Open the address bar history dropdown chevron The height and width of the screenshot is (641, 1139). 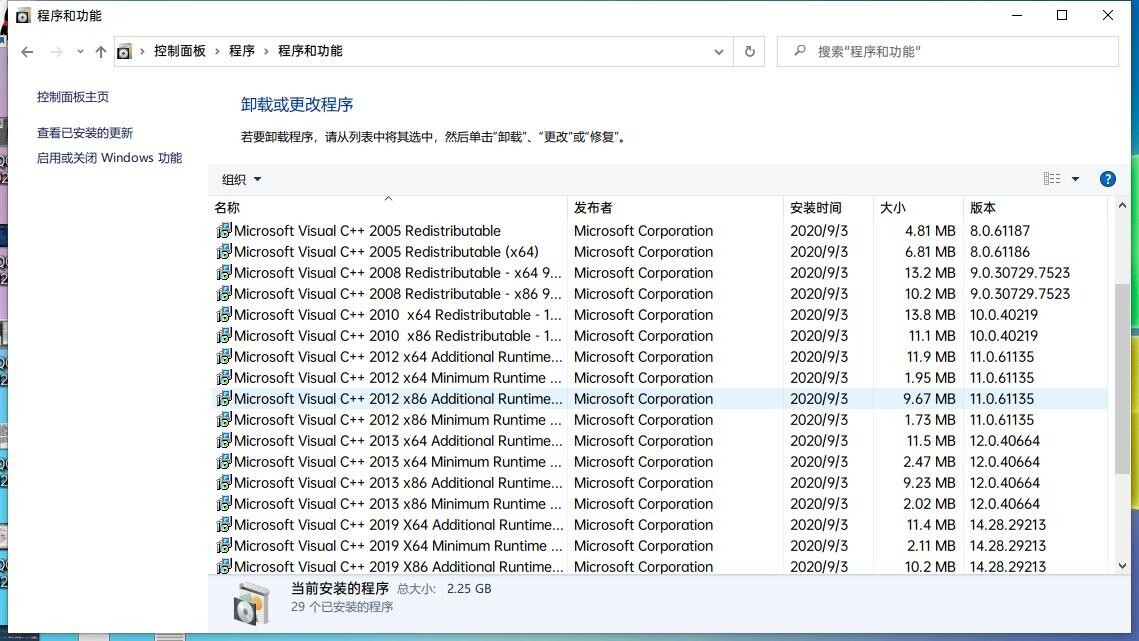coord(718,51)
